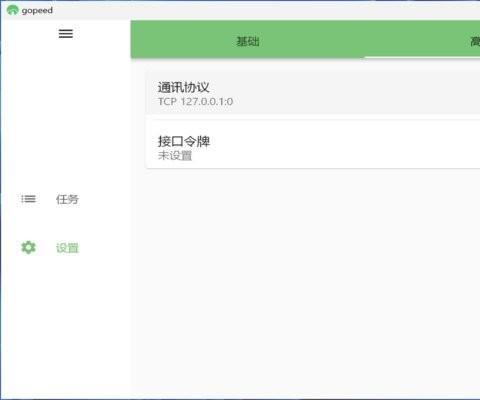Click the 未设置 token status text
The image size is (480, 400).
click(175, 156)
